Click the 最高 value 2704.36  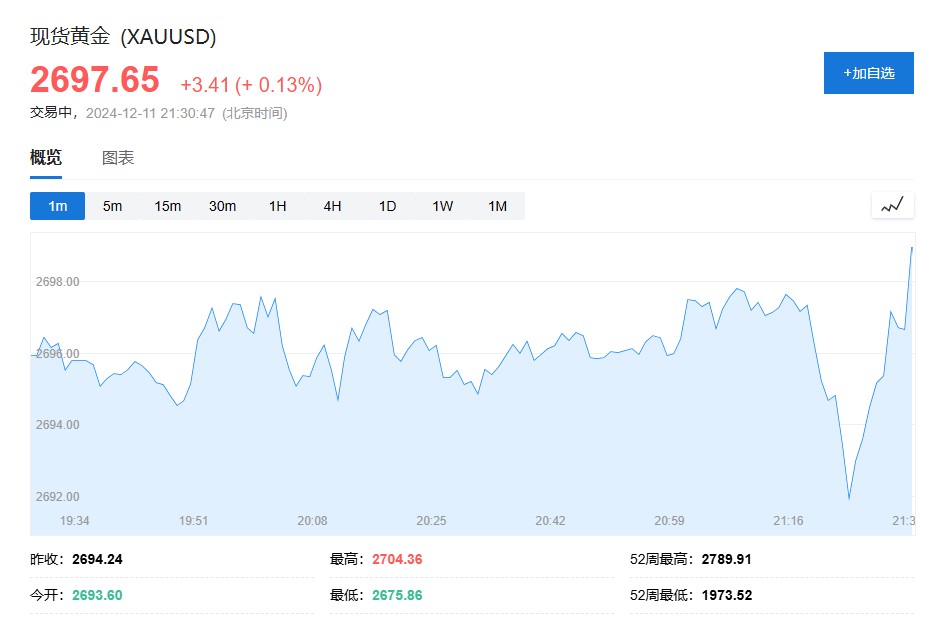[x=397, y=560]
